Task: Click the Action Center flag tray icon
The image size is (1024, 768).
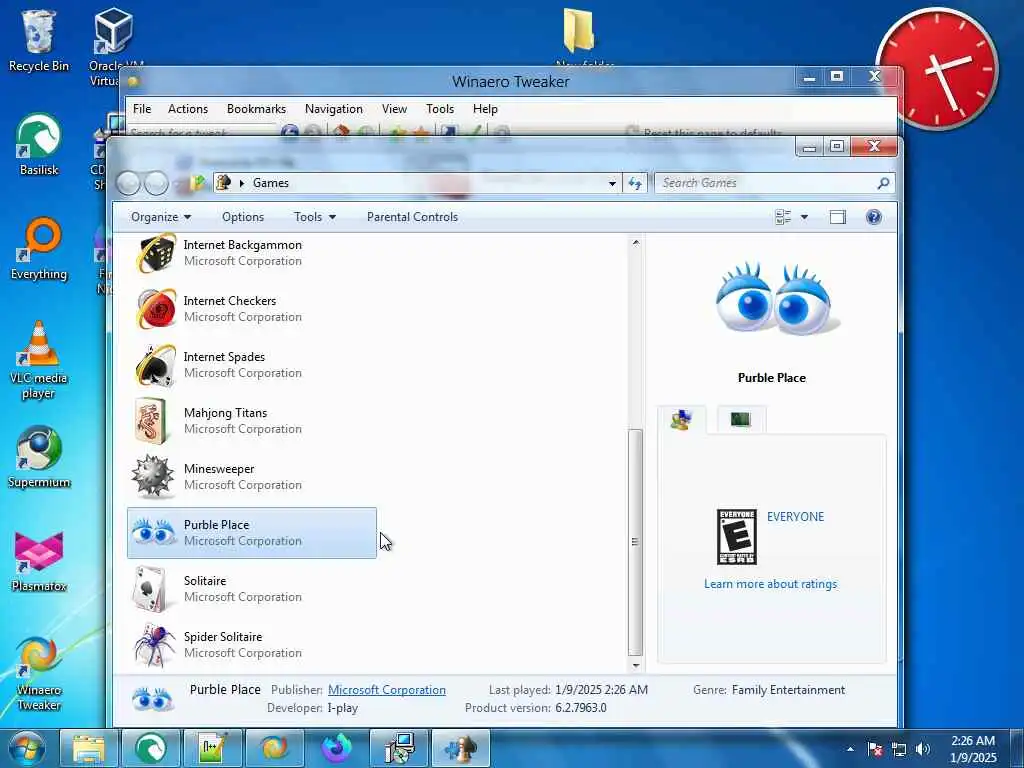Action: (875, 748)
